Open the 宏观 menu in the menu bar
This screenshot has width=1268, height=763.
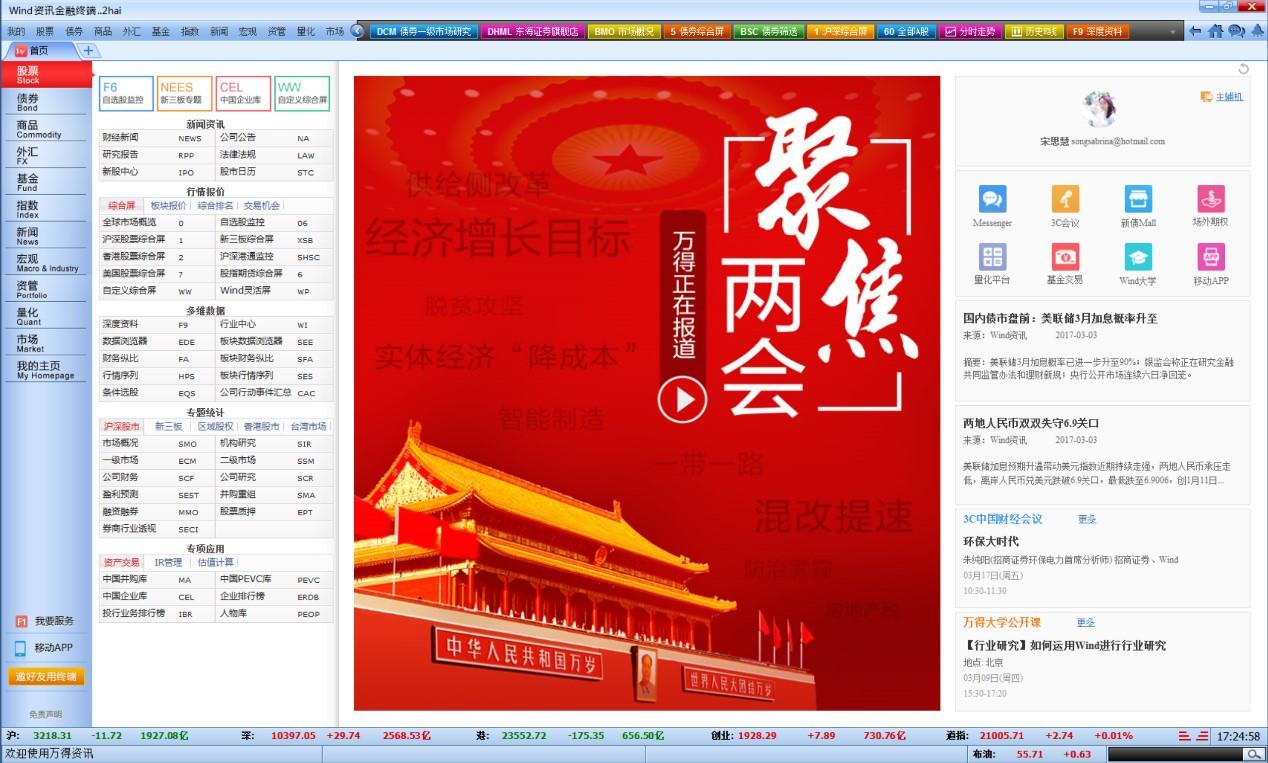tap(247, 31)
